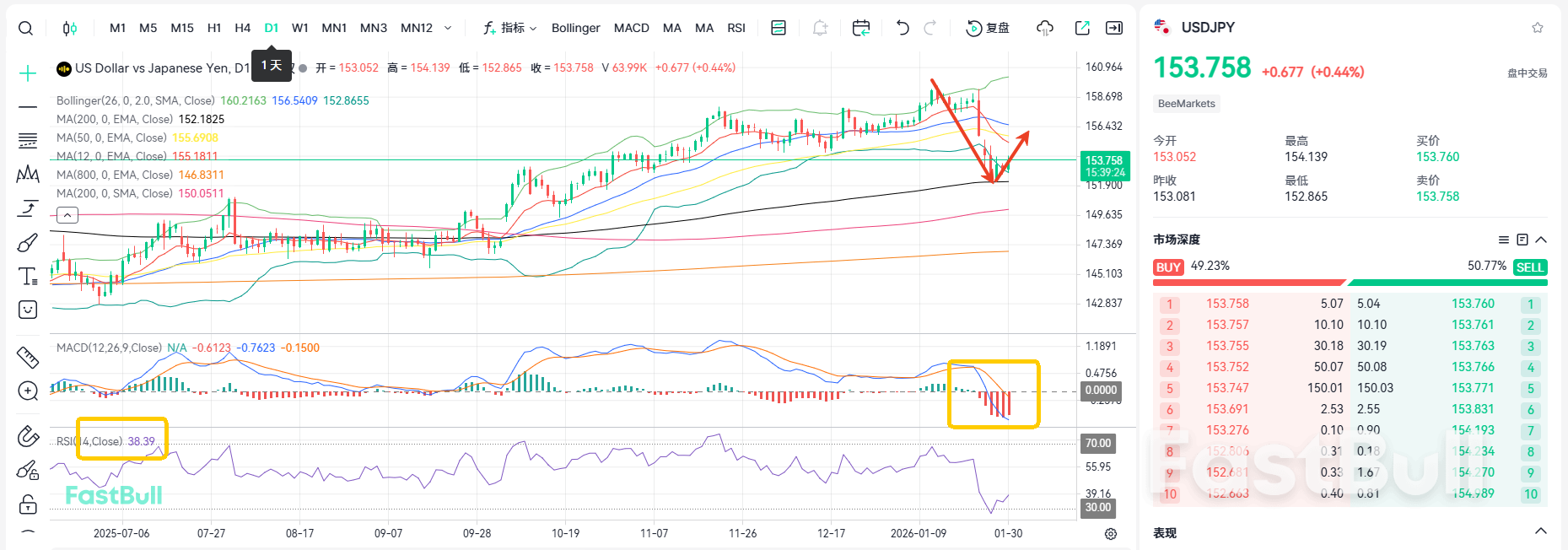Click the candlestick chart type icon
Screen dimensions: 1568x550
70,28
